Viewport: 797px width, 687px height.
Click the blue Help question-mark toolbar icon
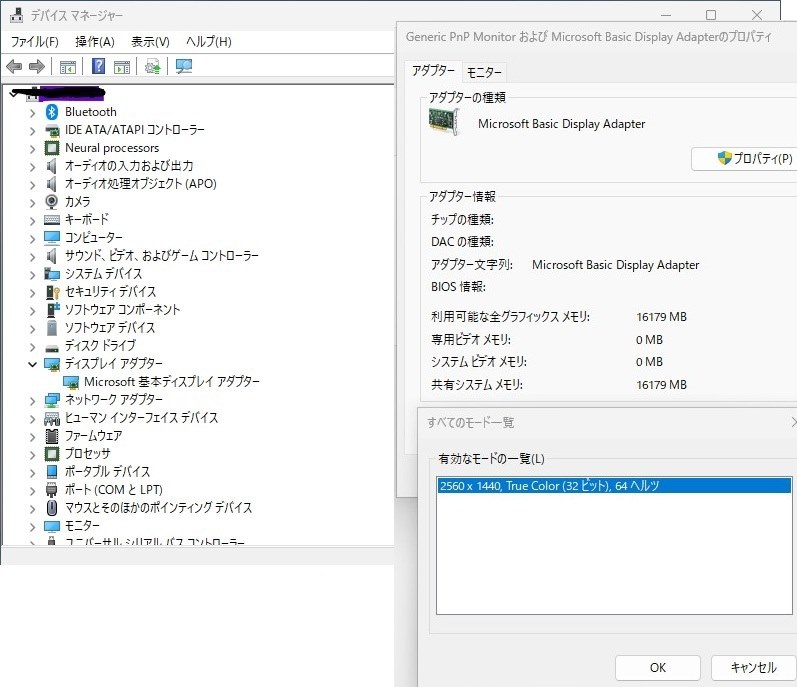(x=99, y=66)
